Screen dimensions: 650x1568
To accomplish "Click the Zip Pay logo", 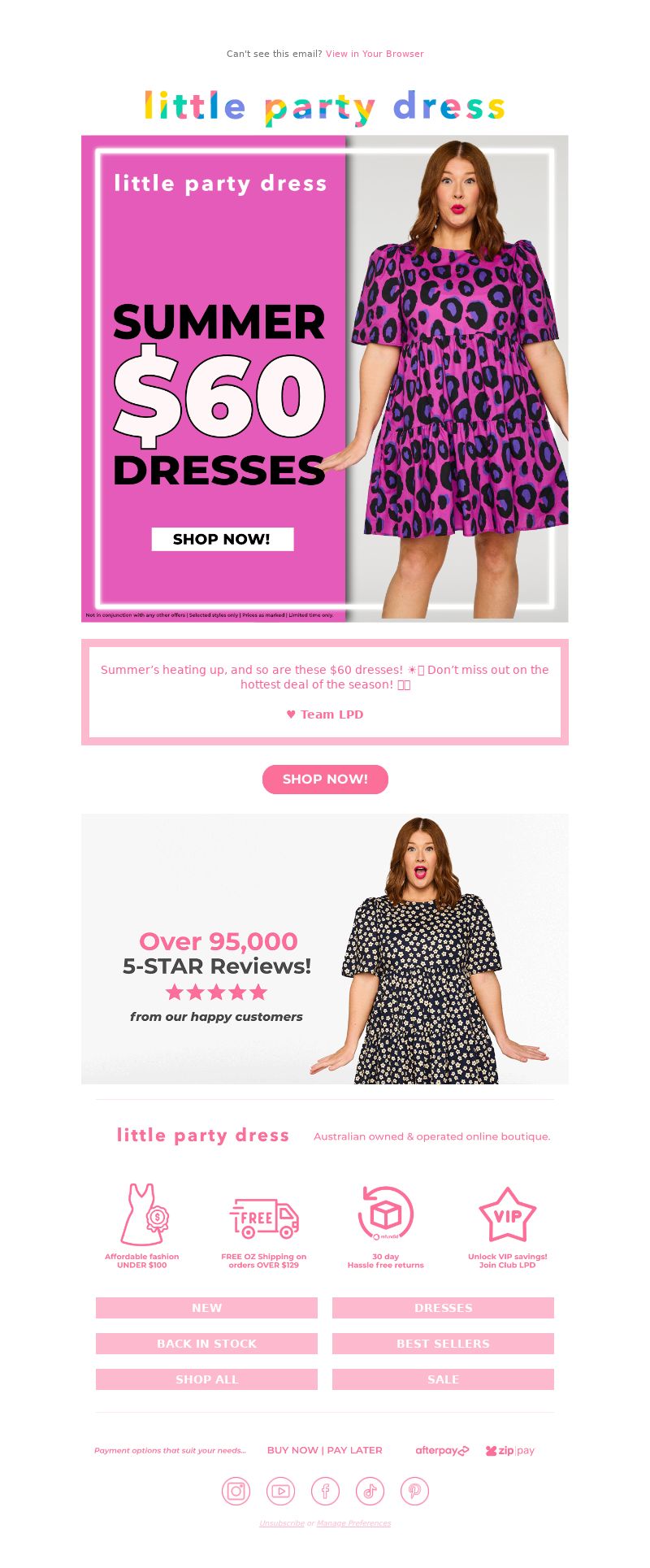I will [510, 1450].
